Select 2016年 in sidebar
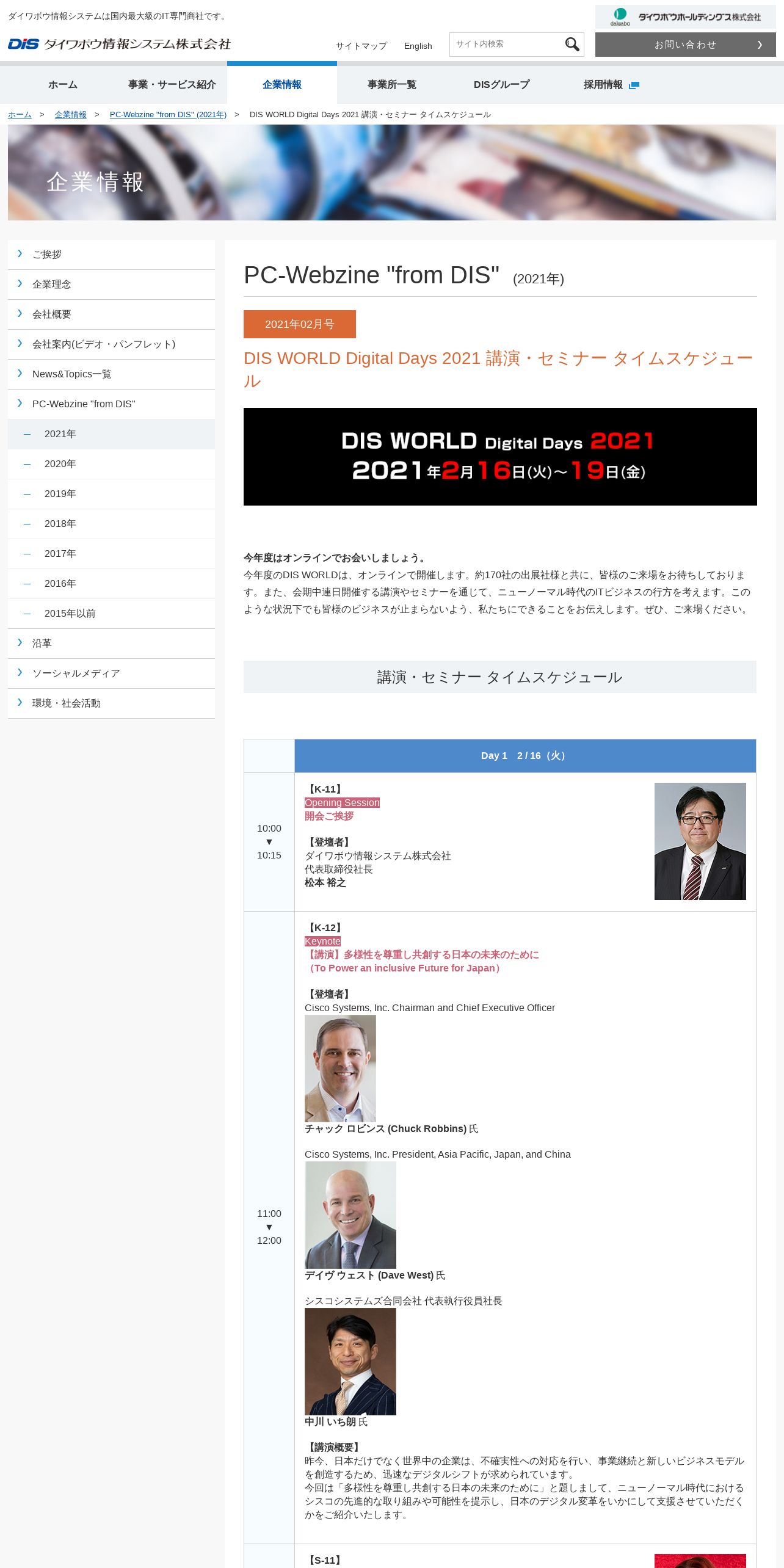784x1568 pixels. [111, 584]
